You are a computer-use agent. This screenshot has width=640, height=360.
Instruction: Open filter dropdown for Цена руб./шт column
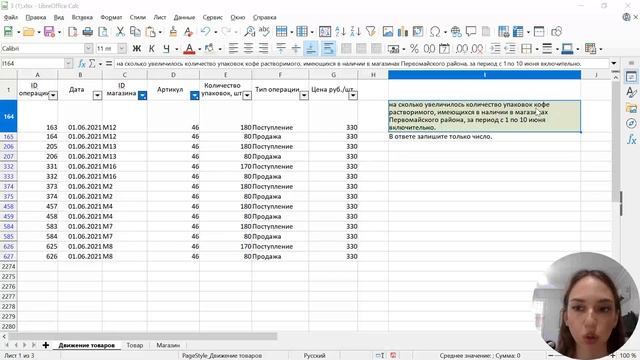(x=353, y=95)
